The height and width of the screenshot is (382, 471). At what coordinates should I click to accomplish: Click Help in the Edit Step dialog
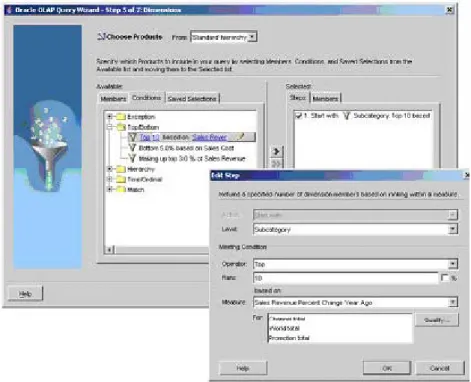tap(243, 368)
